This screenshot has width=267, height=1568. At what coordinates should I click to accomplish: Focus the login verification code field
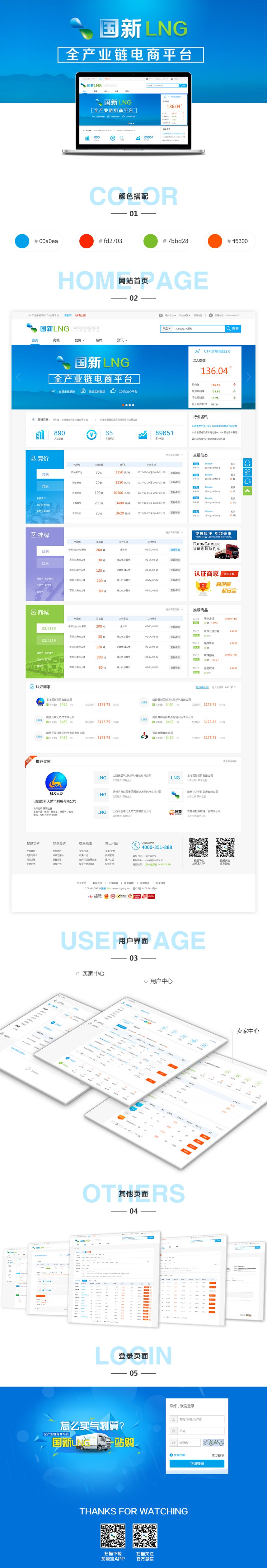[184, 1442]
